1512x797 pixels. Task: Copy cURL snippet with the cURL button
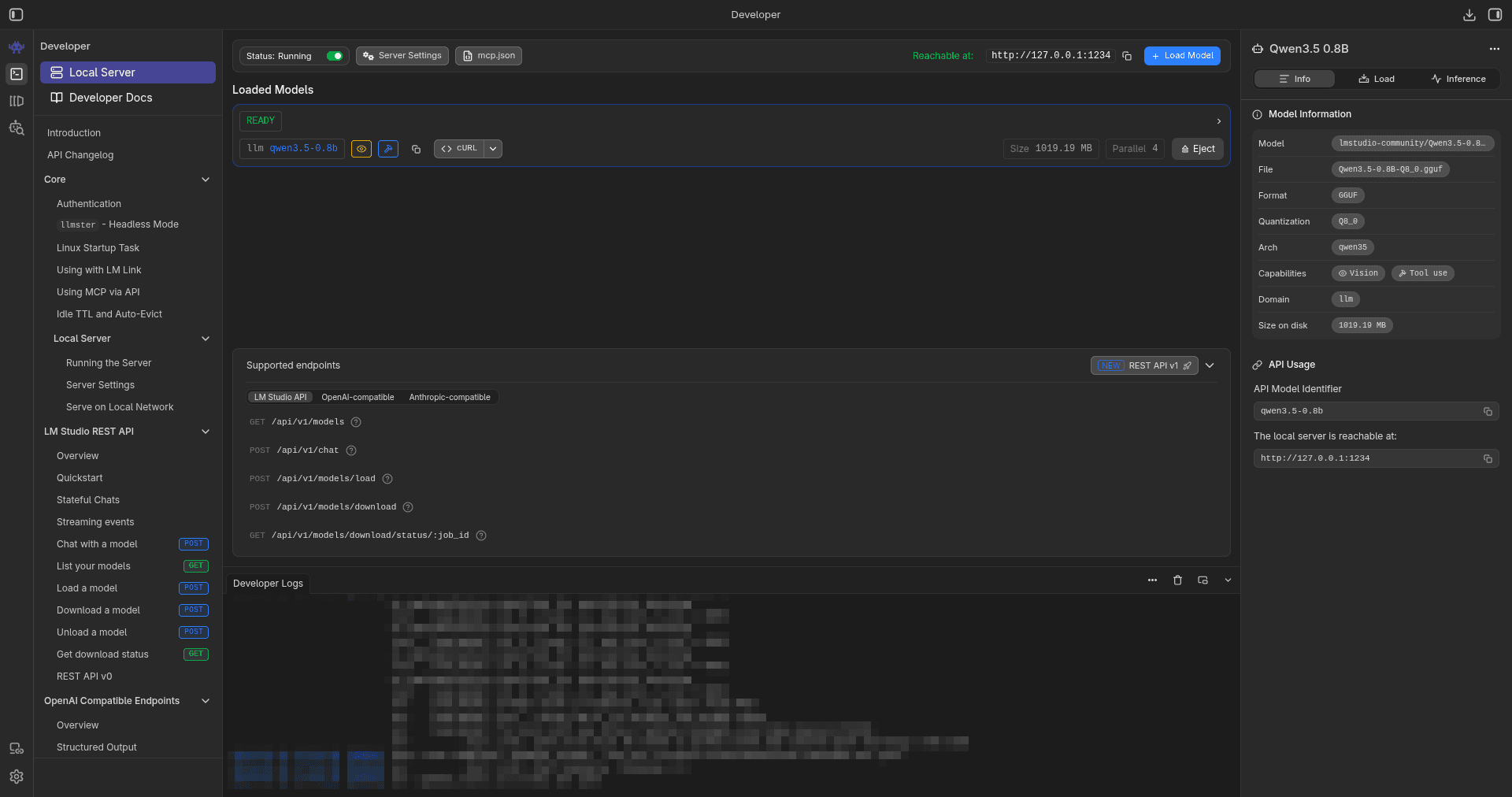[459, 149]
